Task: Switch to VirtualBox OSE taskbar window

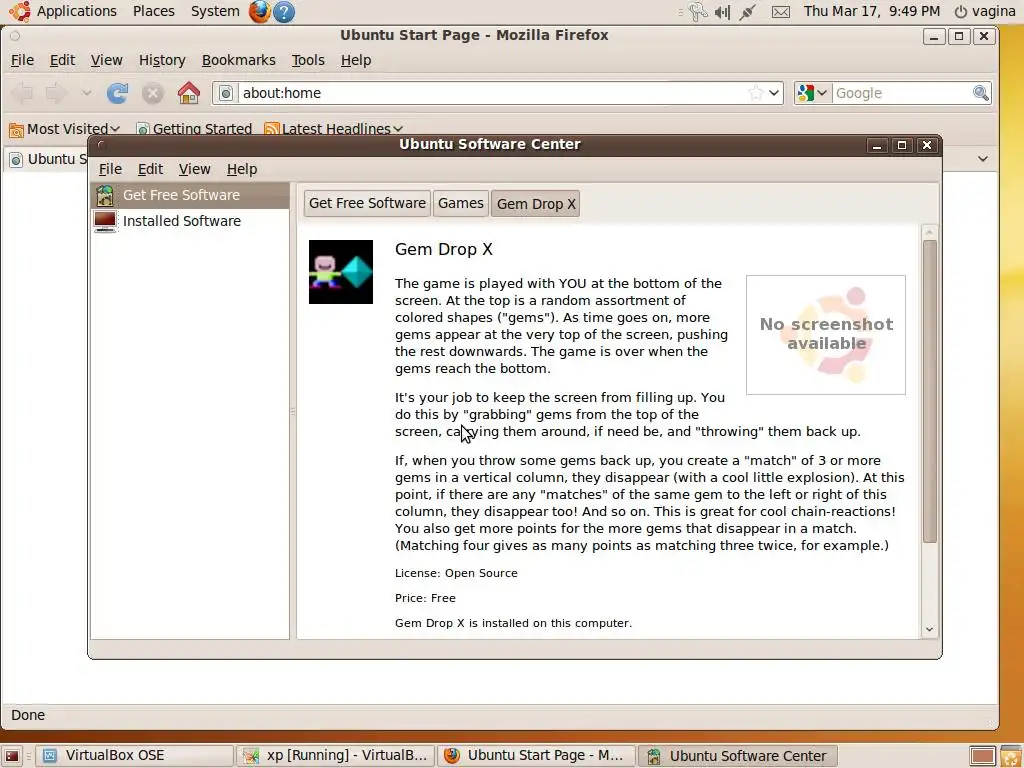Action: click(134, 756)
